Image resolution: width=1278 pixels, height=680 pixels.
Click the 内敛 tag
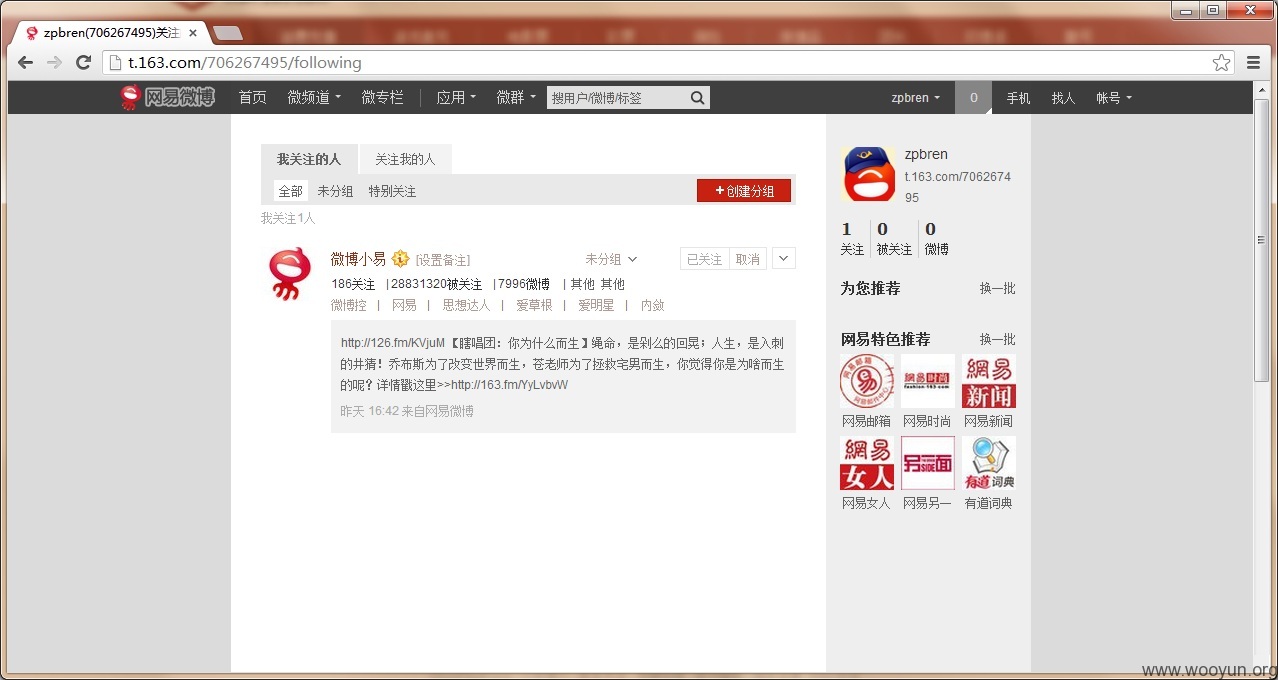point(652,305)
